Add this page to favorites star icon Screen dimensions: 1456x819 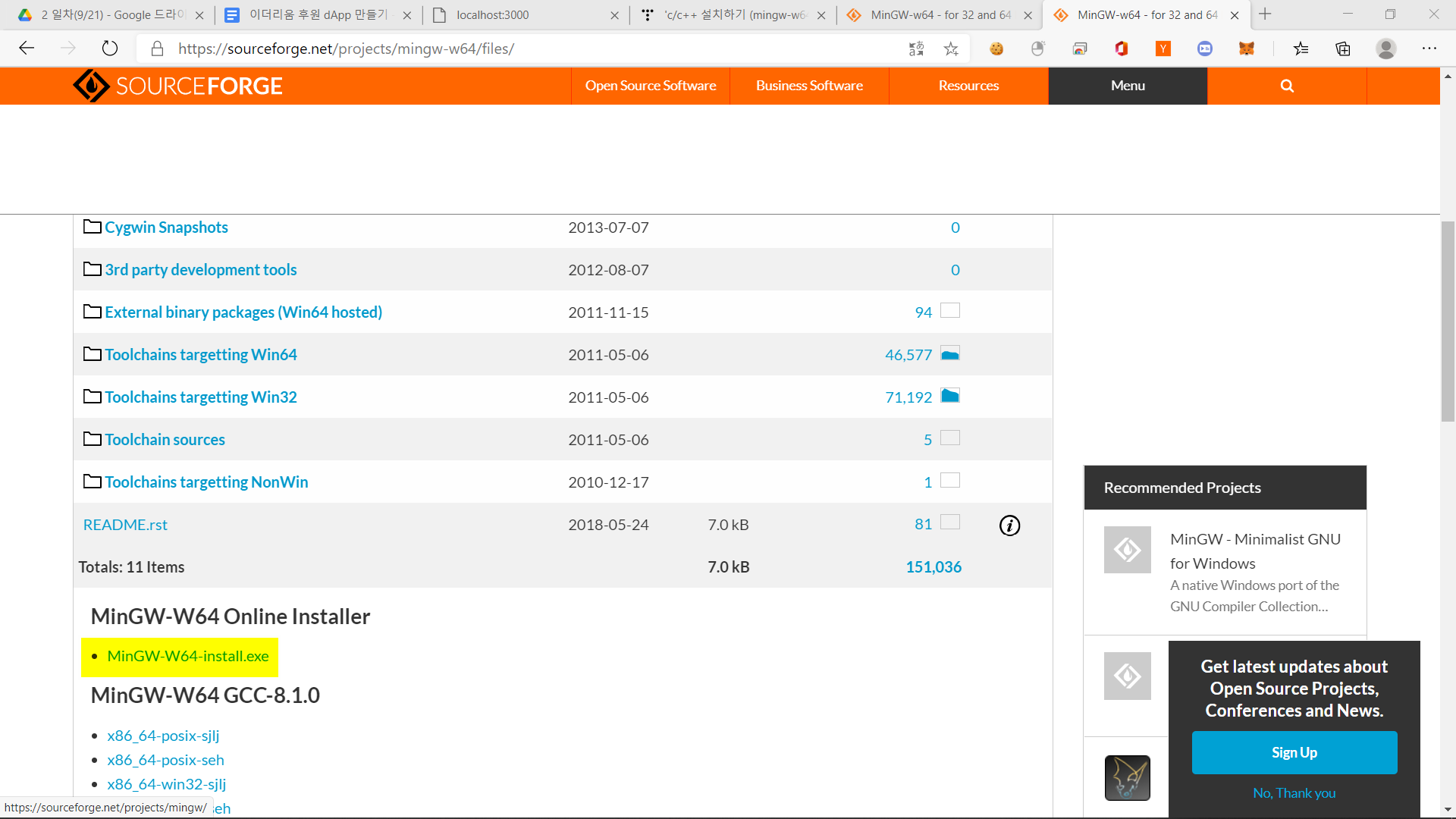point(951,49)
